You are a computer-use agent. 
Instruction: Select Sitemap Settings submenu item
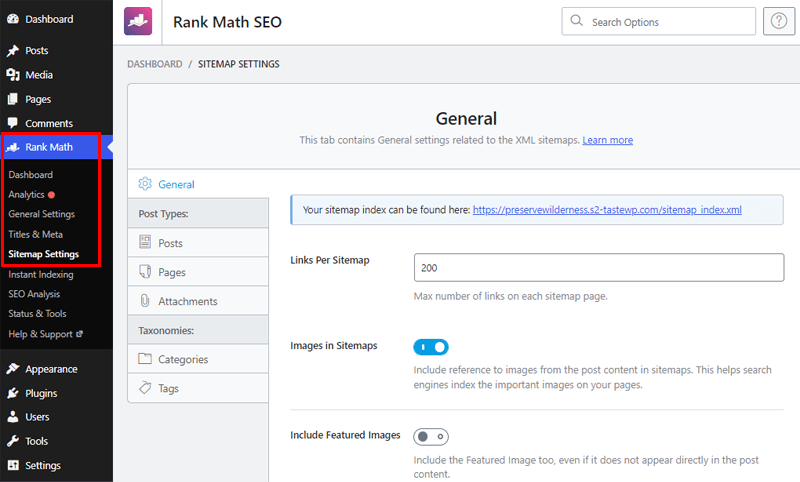pyautogui.click(x=44, y=254)
